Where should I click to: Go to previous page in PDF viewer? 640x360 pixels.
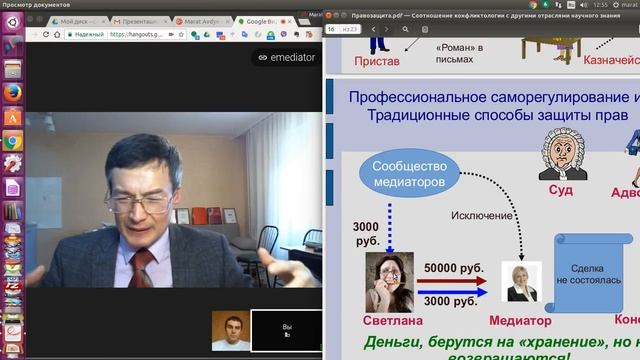(373, 29)
